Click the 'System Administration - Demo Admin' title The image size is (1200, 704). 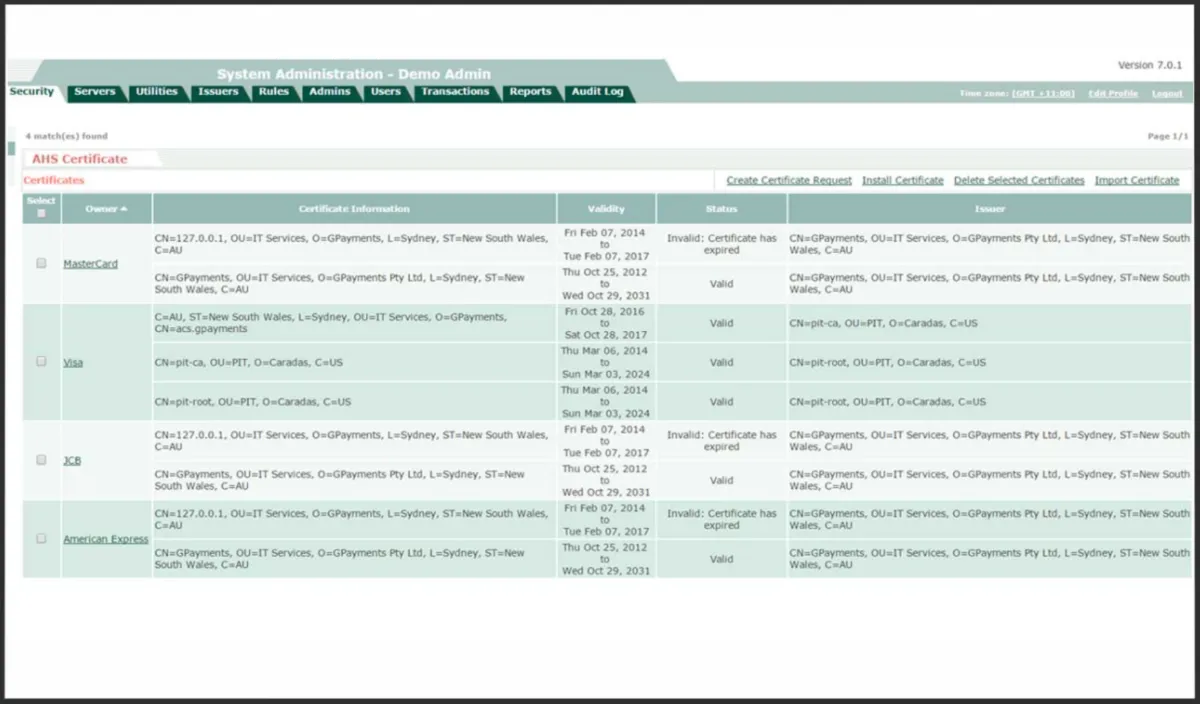coord(354,74)
